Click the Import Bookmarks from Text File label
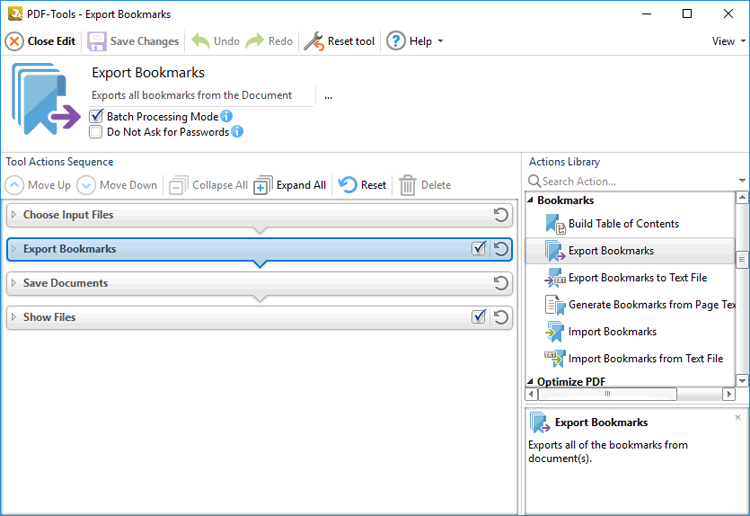The width and height of the screenshot is (750, 516). [646, 359]
